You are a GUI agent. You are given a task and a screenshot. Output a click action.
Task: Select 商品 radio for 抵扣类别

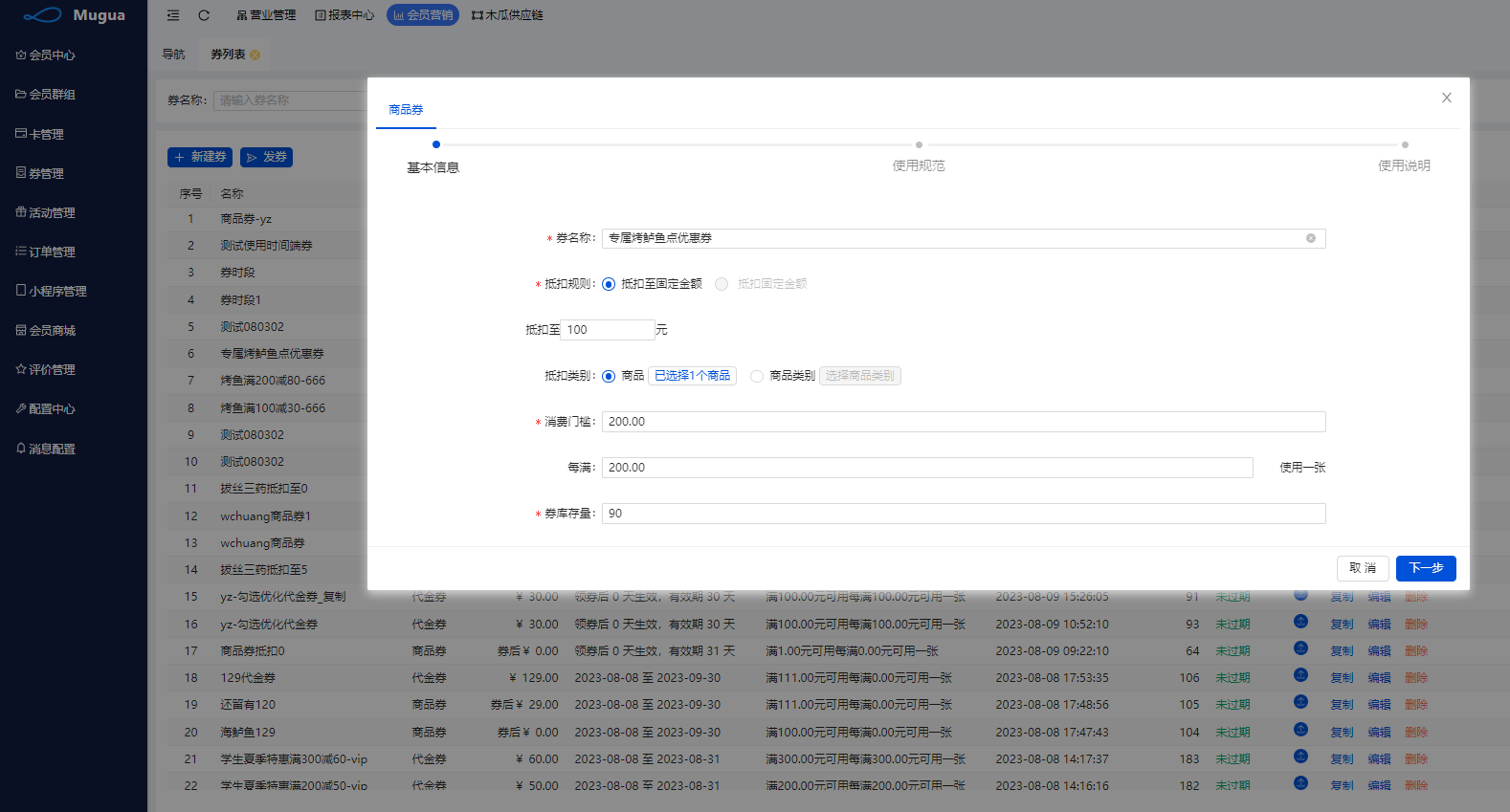point(609,376)
